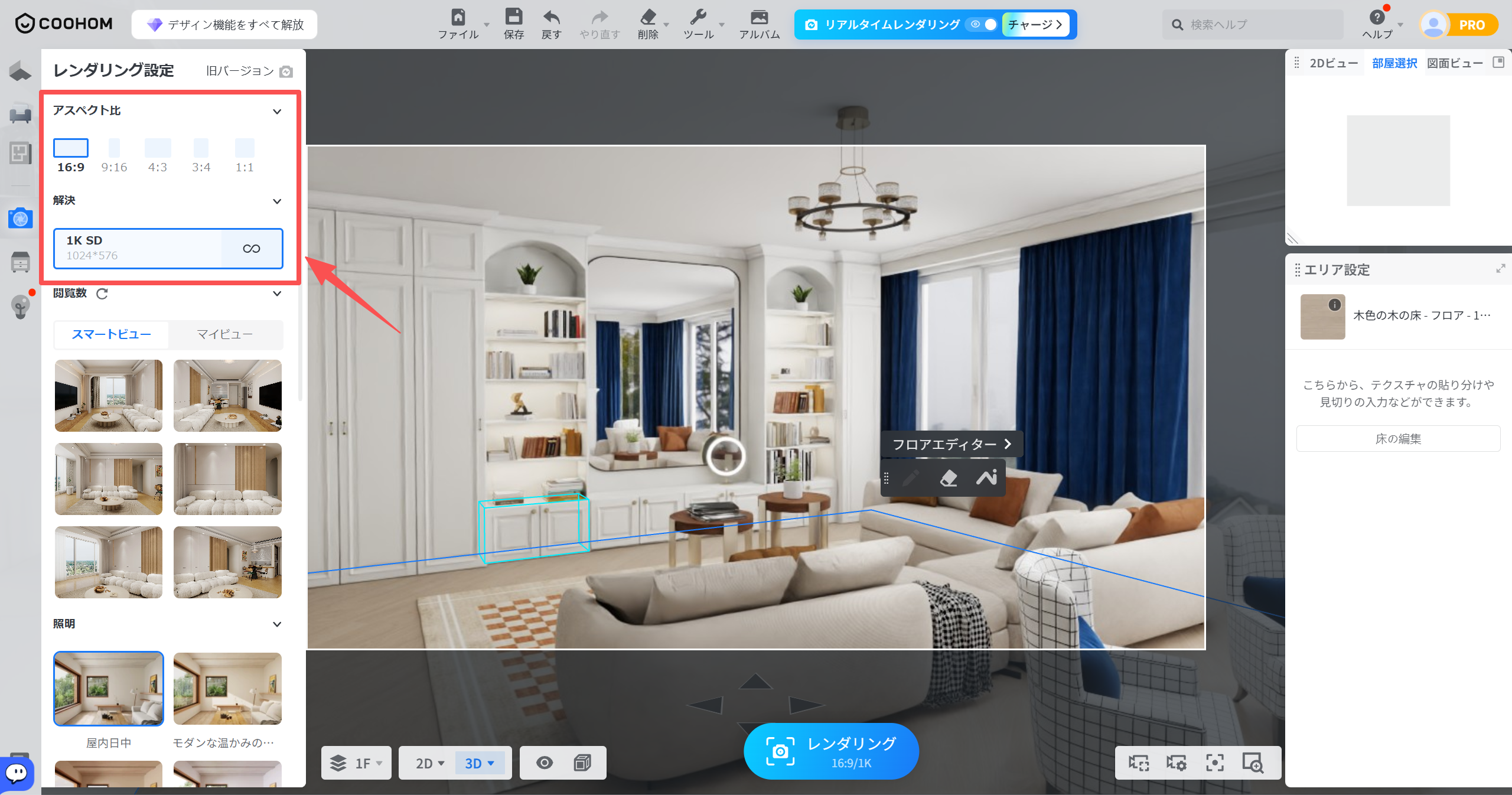Collapse the 解決 resolution section
The image size is (1512, 795).
coord(277,201)
